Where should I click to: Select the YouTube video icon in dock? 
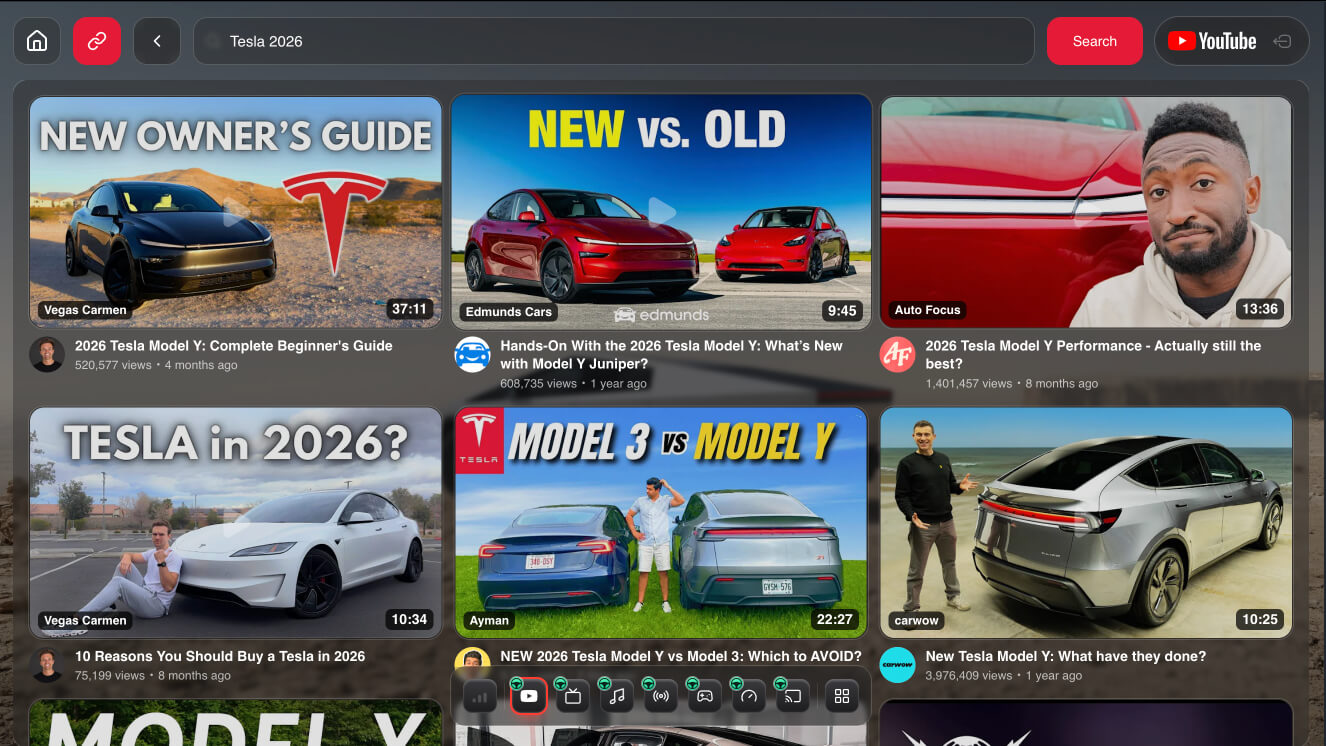click(529, 696)
